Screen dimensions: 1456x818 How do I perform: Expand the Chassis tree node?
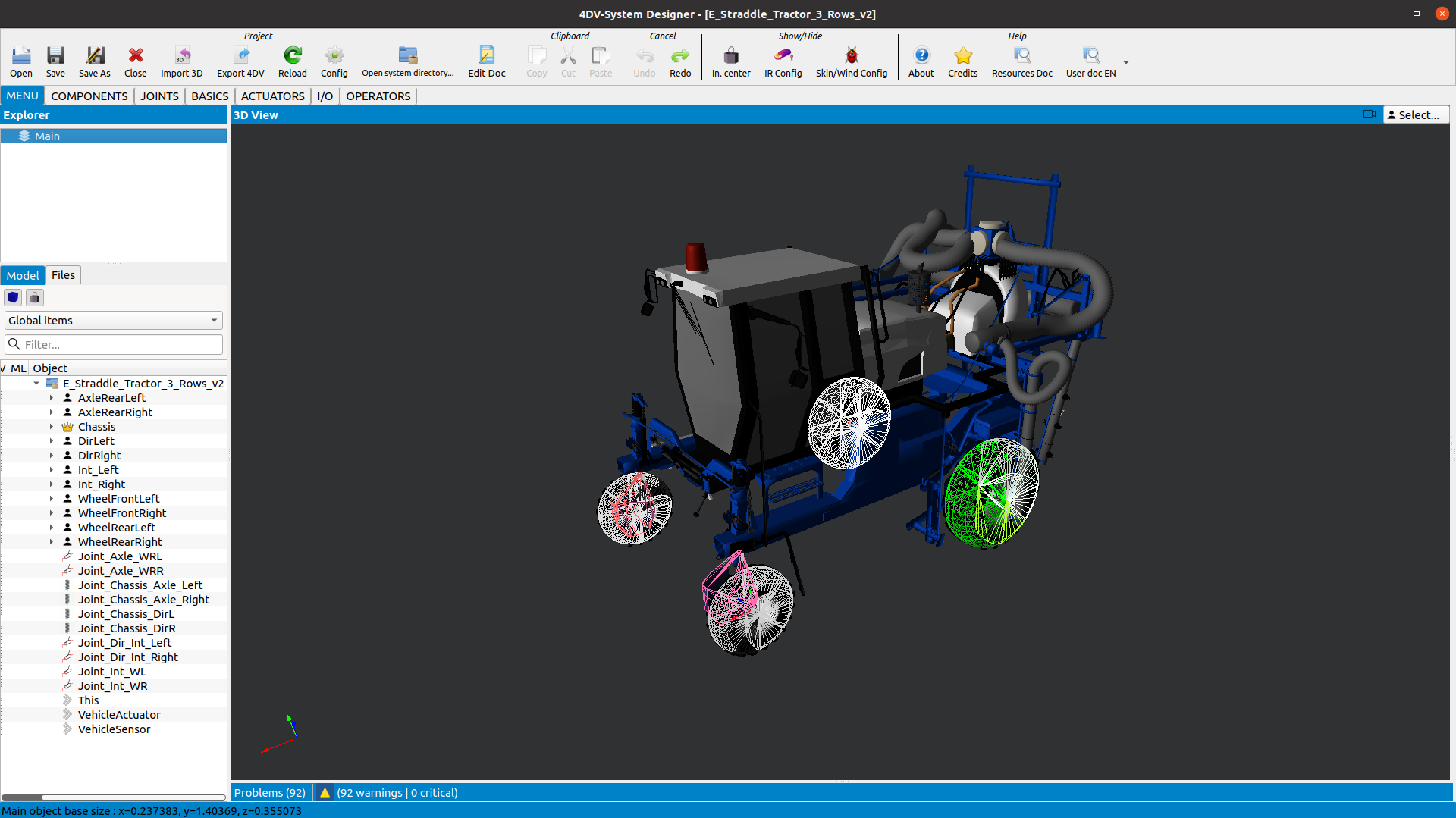(x=52, y=427)
